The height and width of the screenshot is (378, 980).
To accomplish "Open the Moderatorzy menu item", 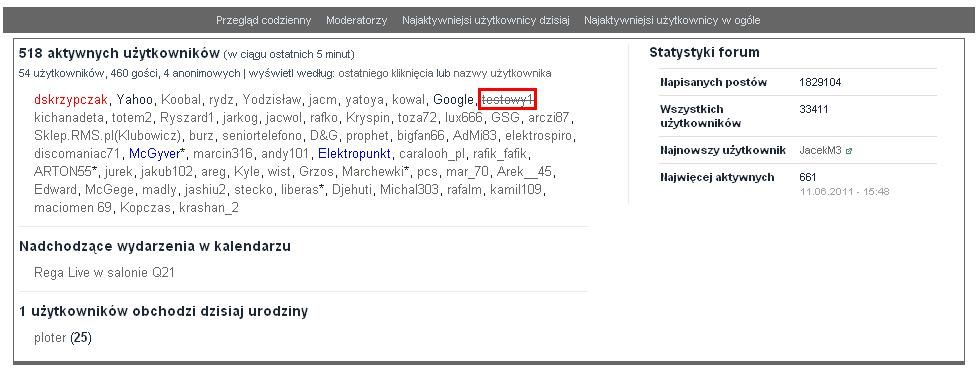I will pos(356,20).
